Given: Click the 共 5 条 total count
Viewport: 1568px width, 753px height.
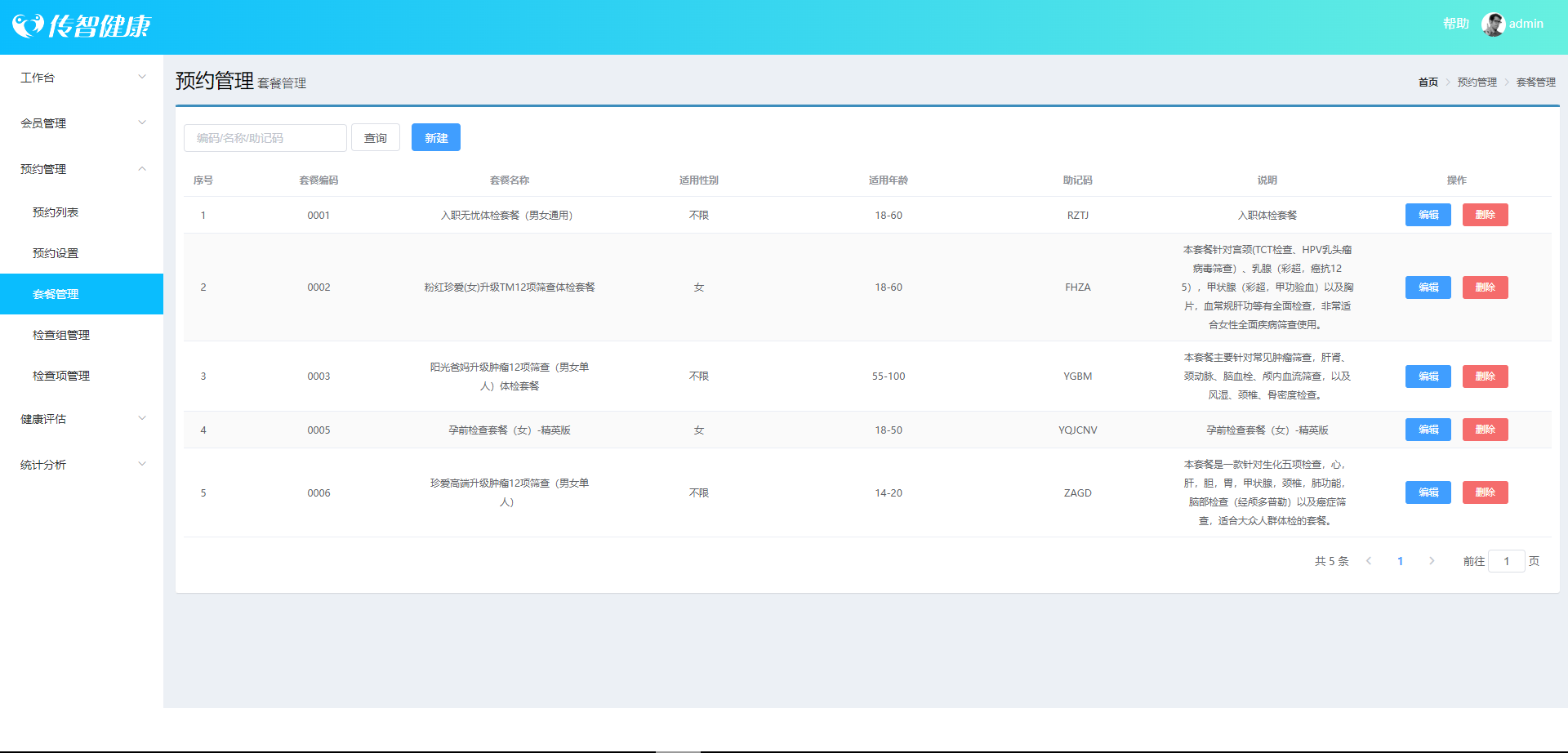Looking at the screenshot, I should click(x=1332, y=561).
